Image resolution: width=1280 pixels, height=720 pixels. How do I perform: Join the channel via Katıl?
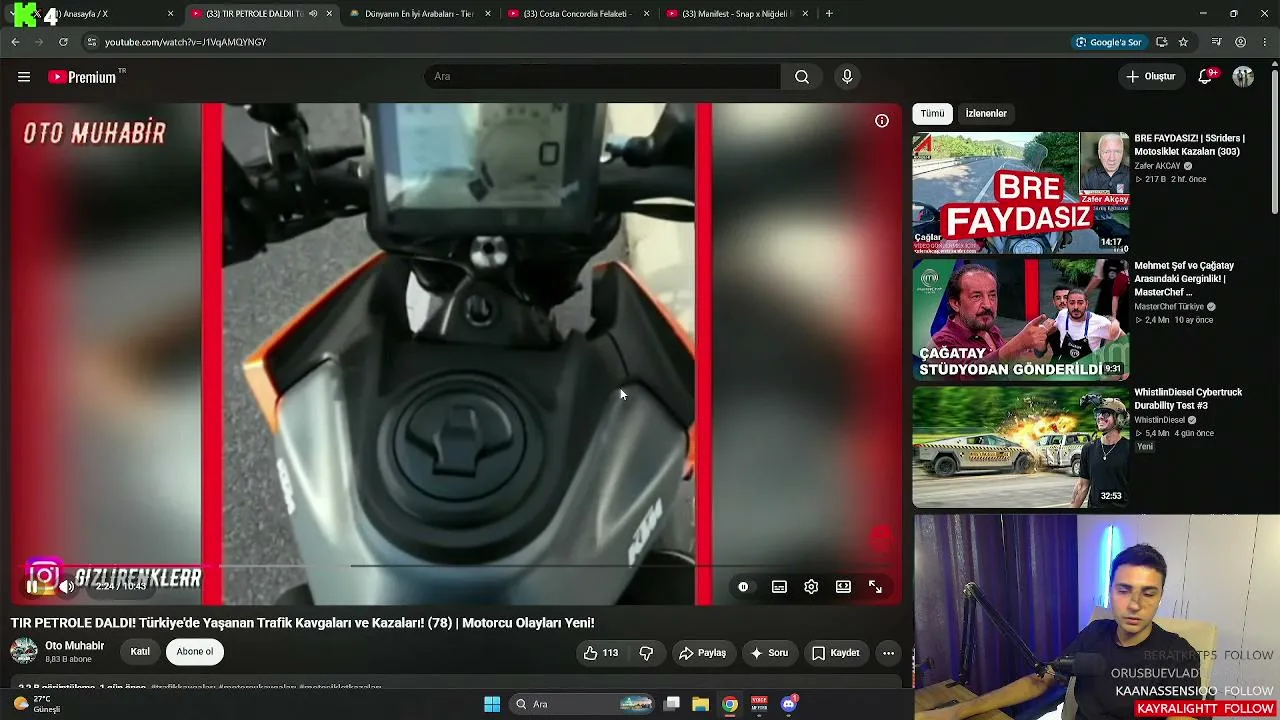(x=140, y=652)
